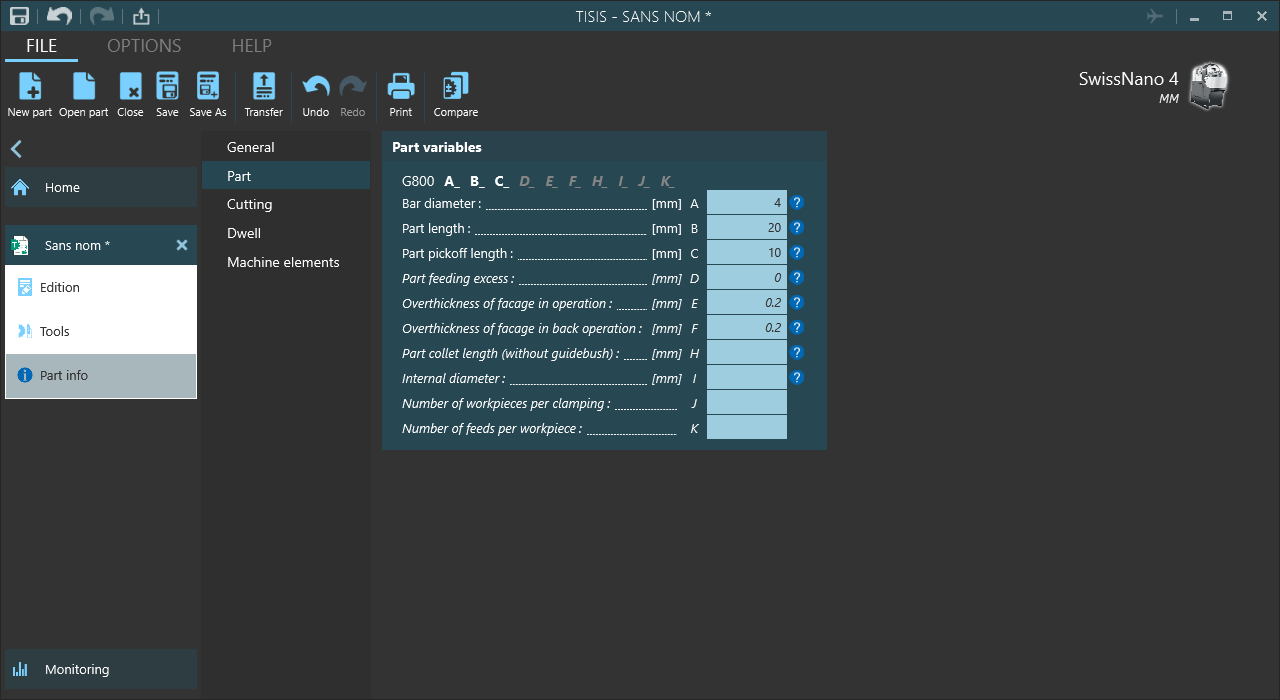Click help icon for Bar diameter
The image size is (1280, 700).
point(797,203)
